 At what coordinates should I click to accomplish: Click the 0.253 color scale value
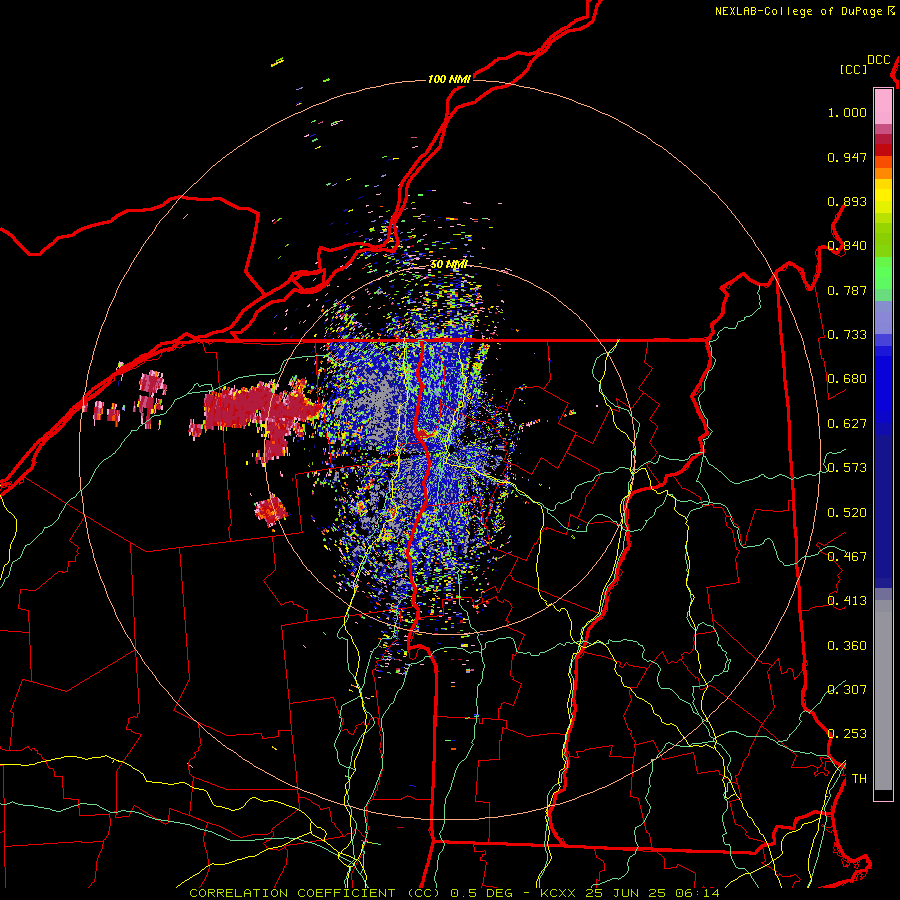(847, 734)
